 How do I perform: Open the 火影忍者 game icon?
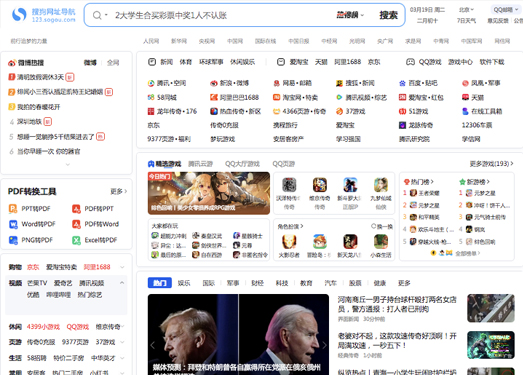(x=289, y=242)
